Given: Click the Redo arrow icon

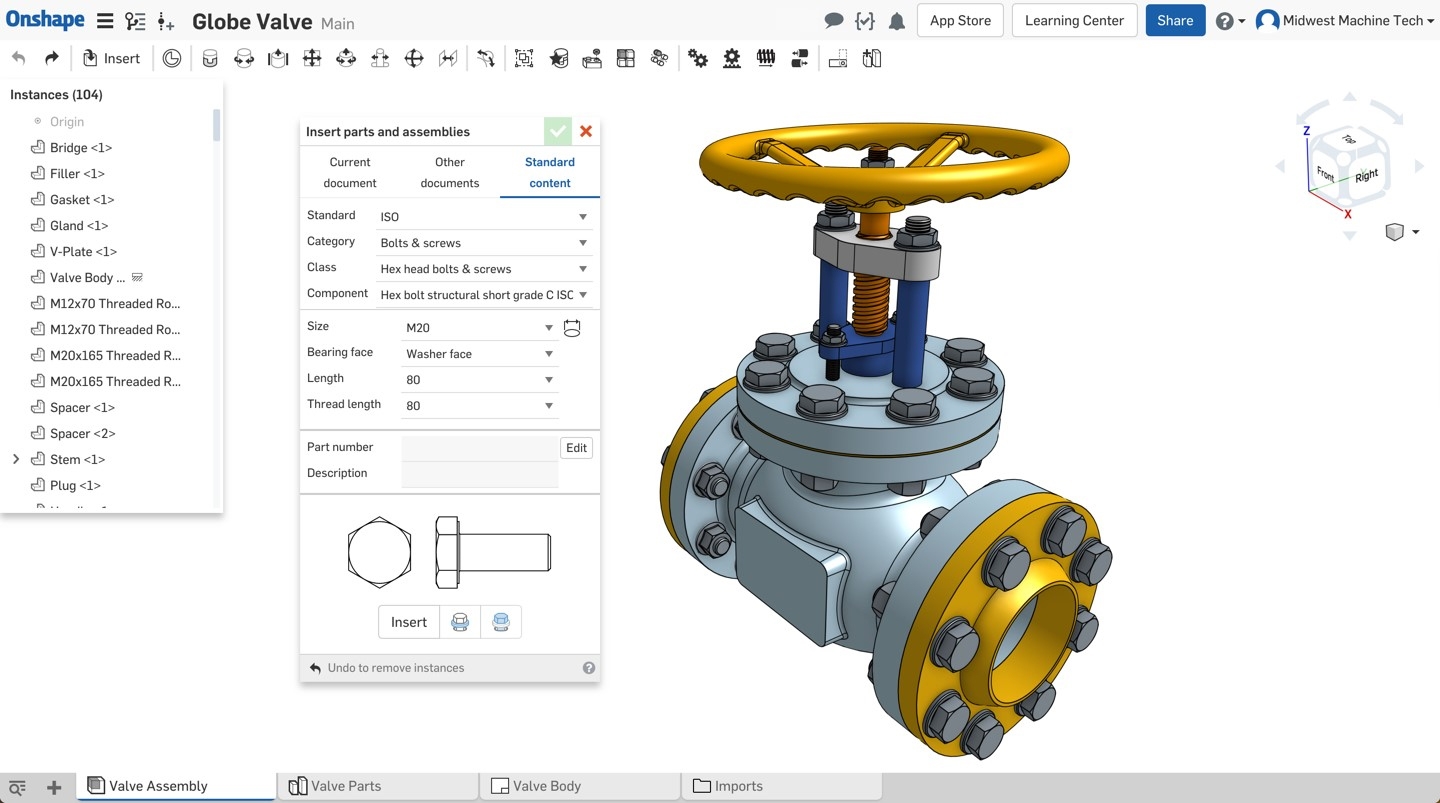Looking at the screenshot, I should (x=52, y=59).
